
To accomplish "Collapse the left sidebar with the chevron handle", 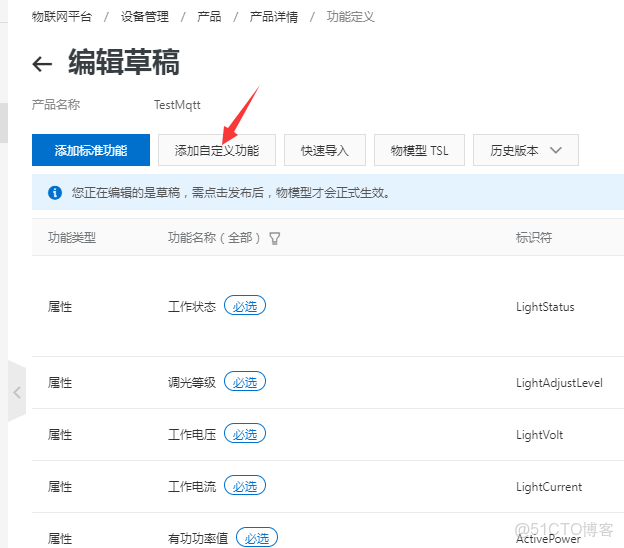I will 17,392.
